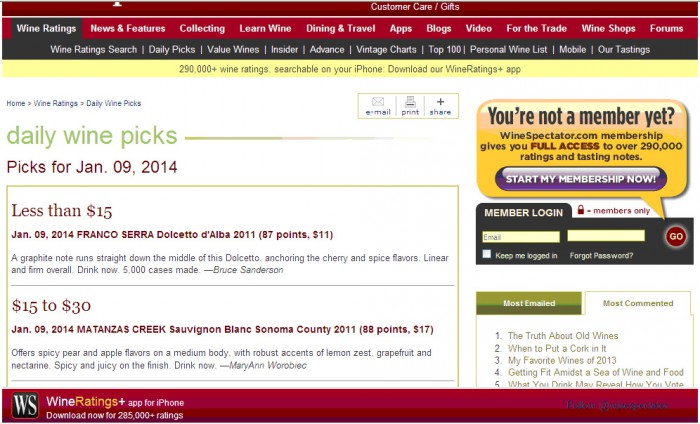
Task: Open The Truth About Old Wines article
Action: click(562, 336)
